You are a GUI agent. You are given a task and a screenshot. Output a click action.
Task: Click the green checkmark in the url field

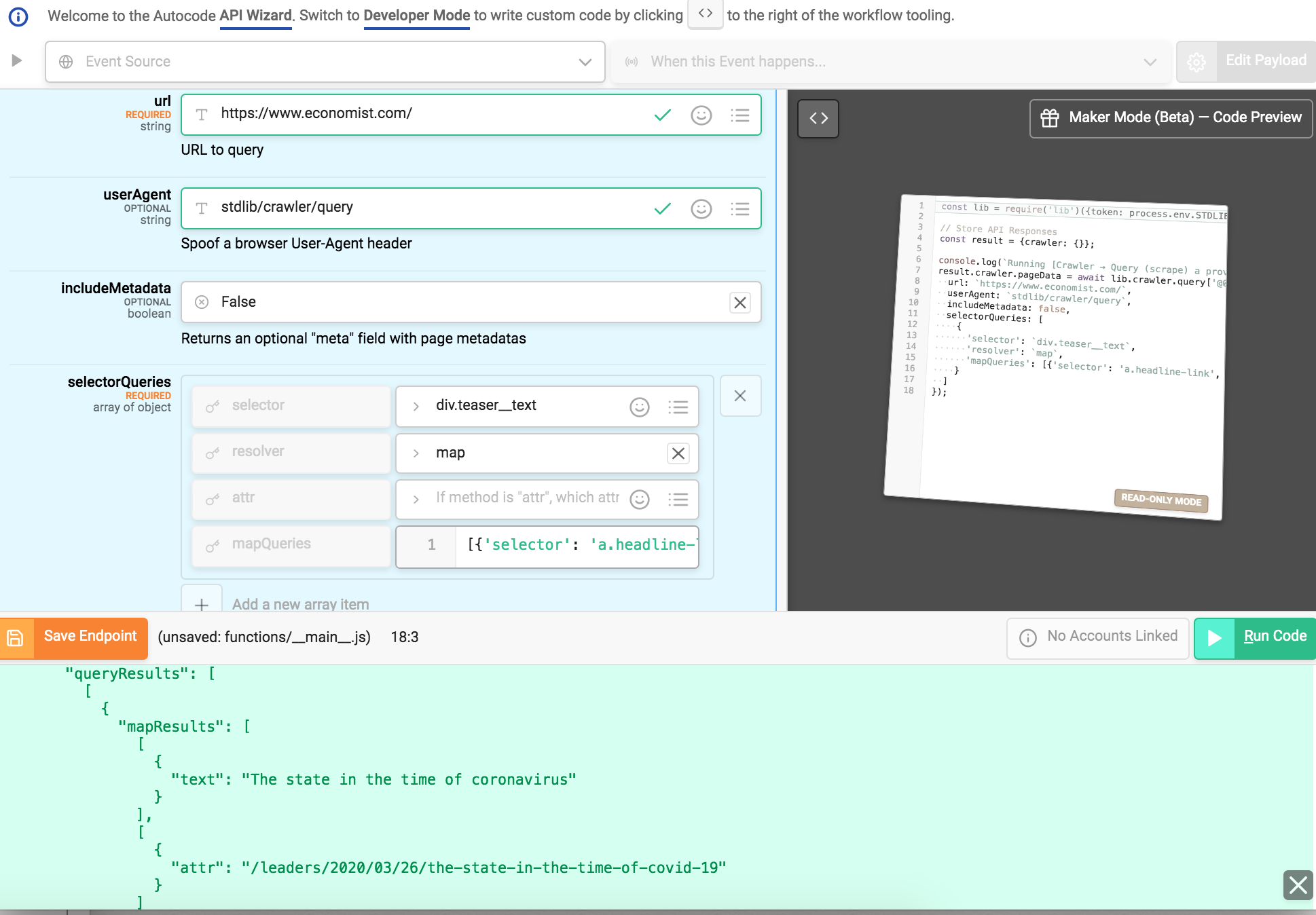663,115
